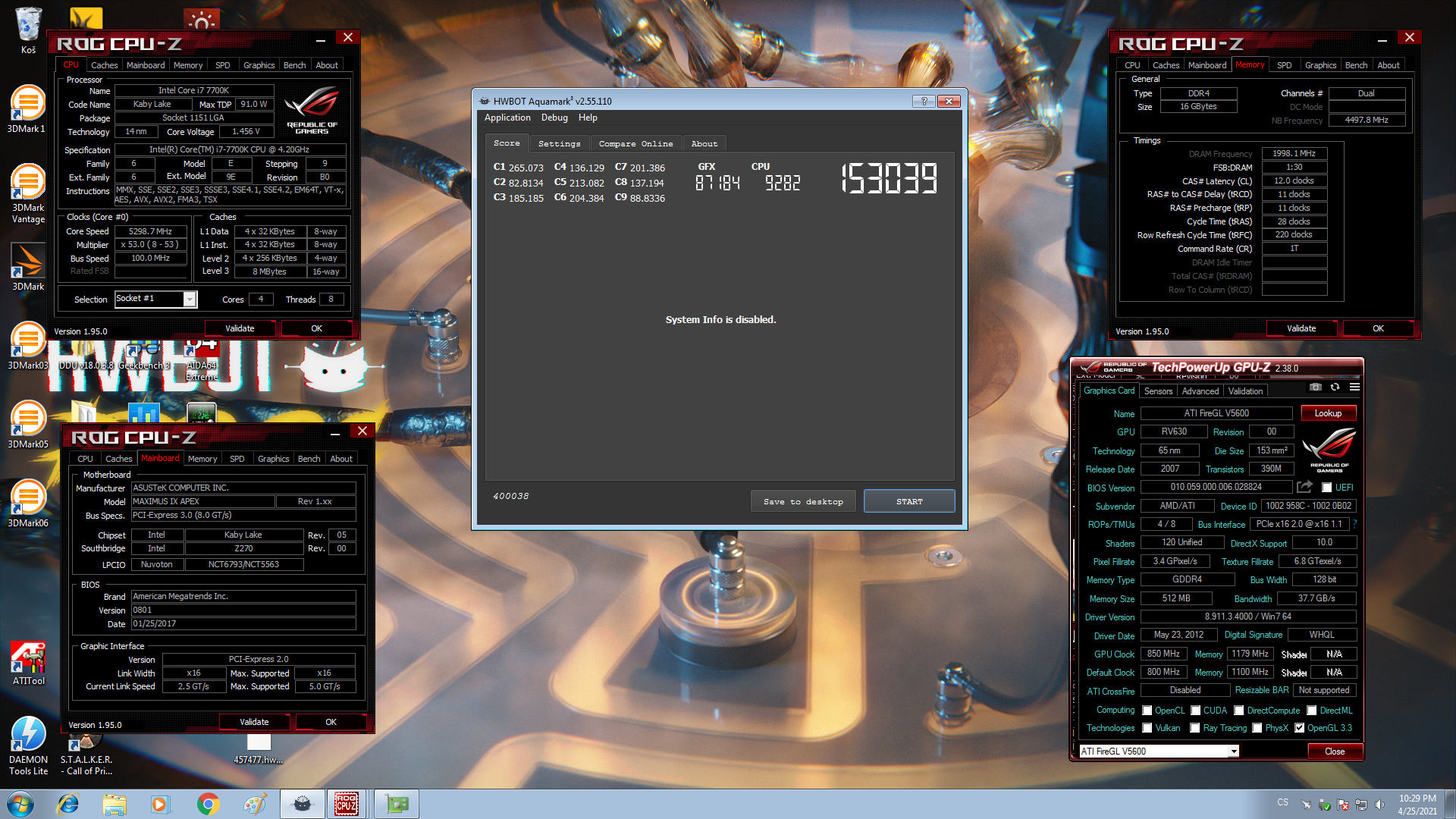Open the Caches tab in the CPU tab CPU-Z window
Screen dimensions: 1456x819
(x=105, y=65)
